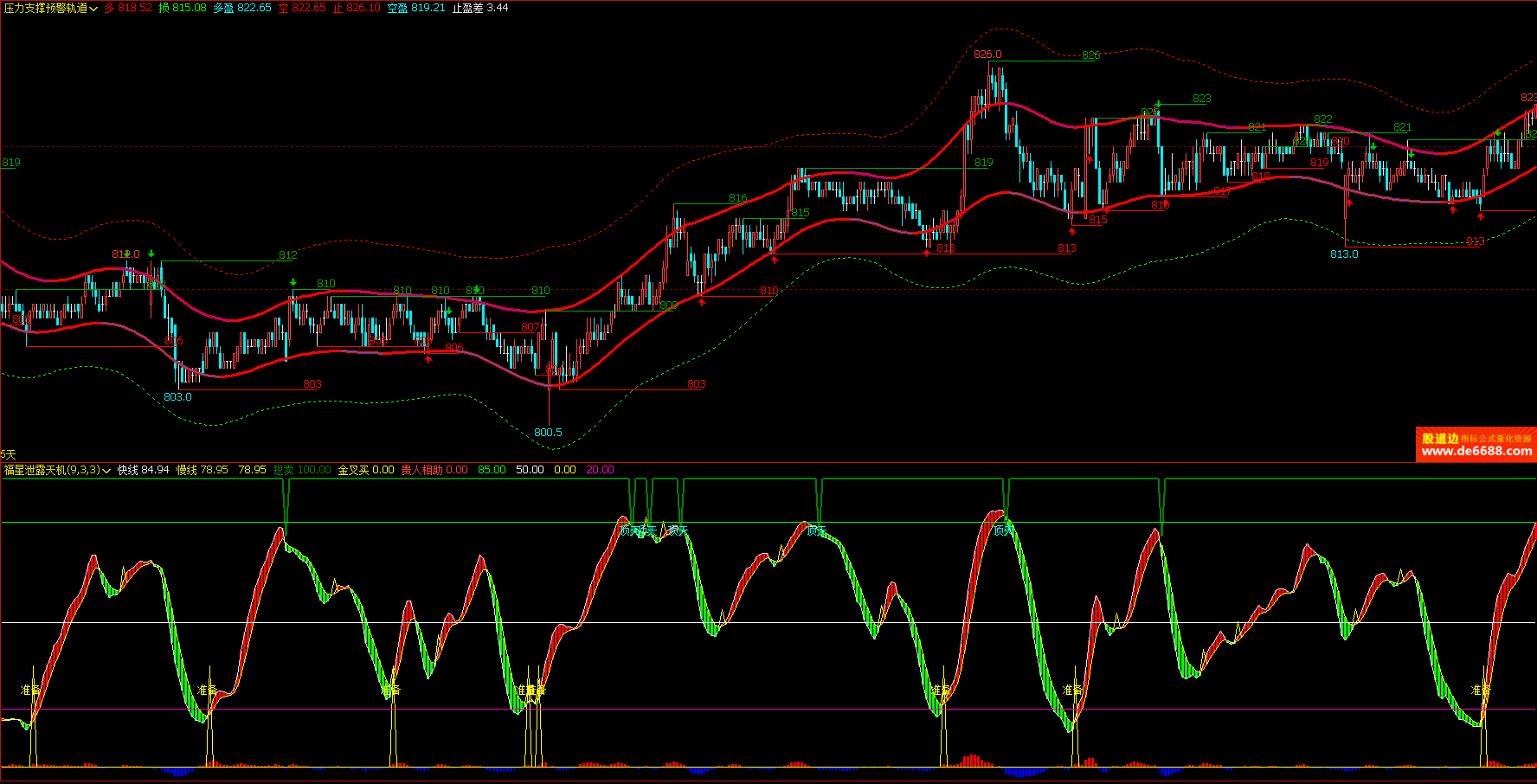Click the cyan 813.0 low price label
1537x784 pixels.
1344,254
